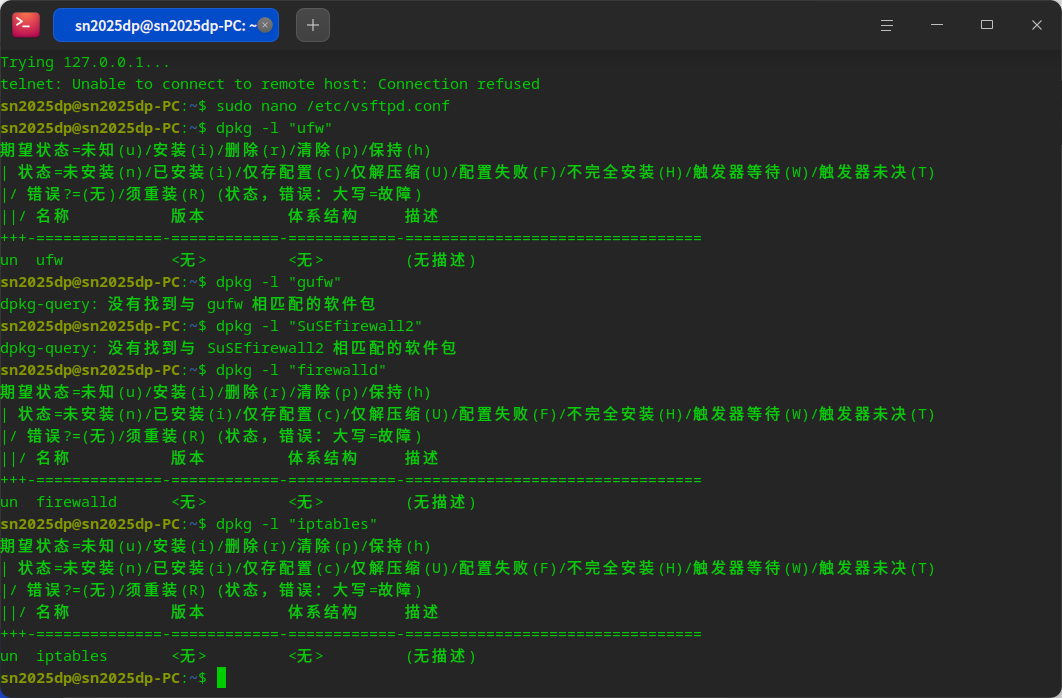Click the 'Connection refused' telnet error line
This screenshot has width=1062, height=698.
coord(270,84)
